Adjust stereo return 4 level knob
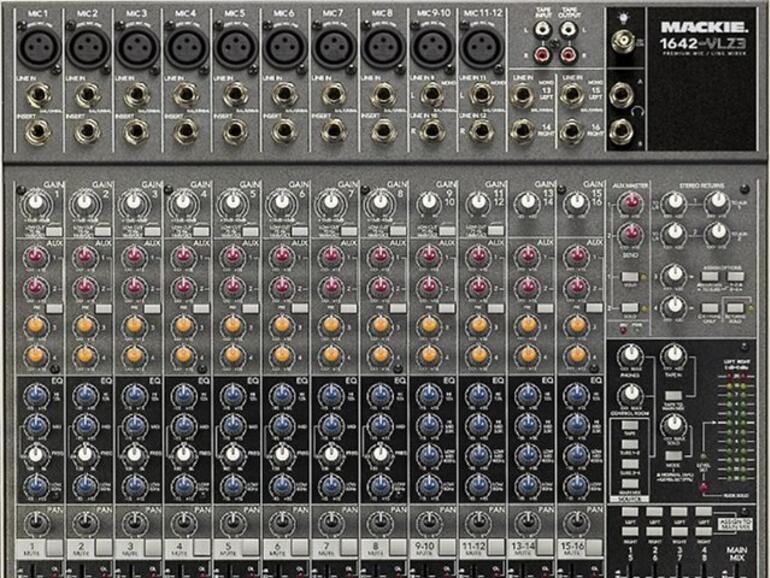The image size is (770, 578). [x=674, y=306]
